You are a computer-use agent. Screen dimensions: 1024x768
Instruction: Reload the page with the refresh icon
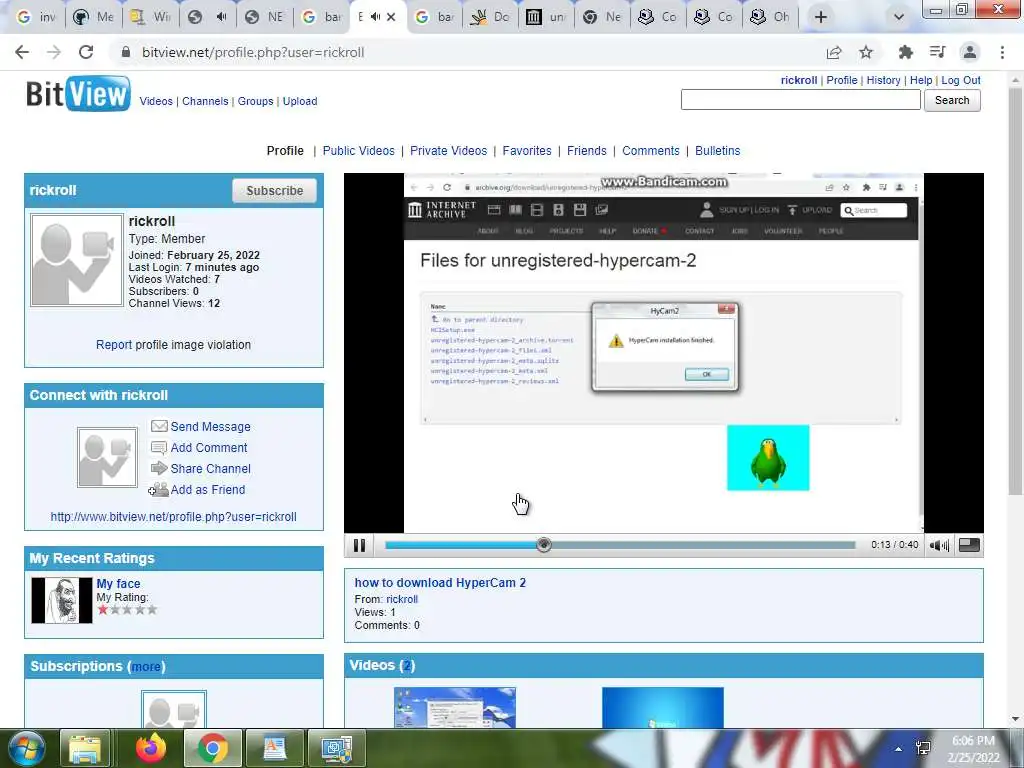point(86,52)
